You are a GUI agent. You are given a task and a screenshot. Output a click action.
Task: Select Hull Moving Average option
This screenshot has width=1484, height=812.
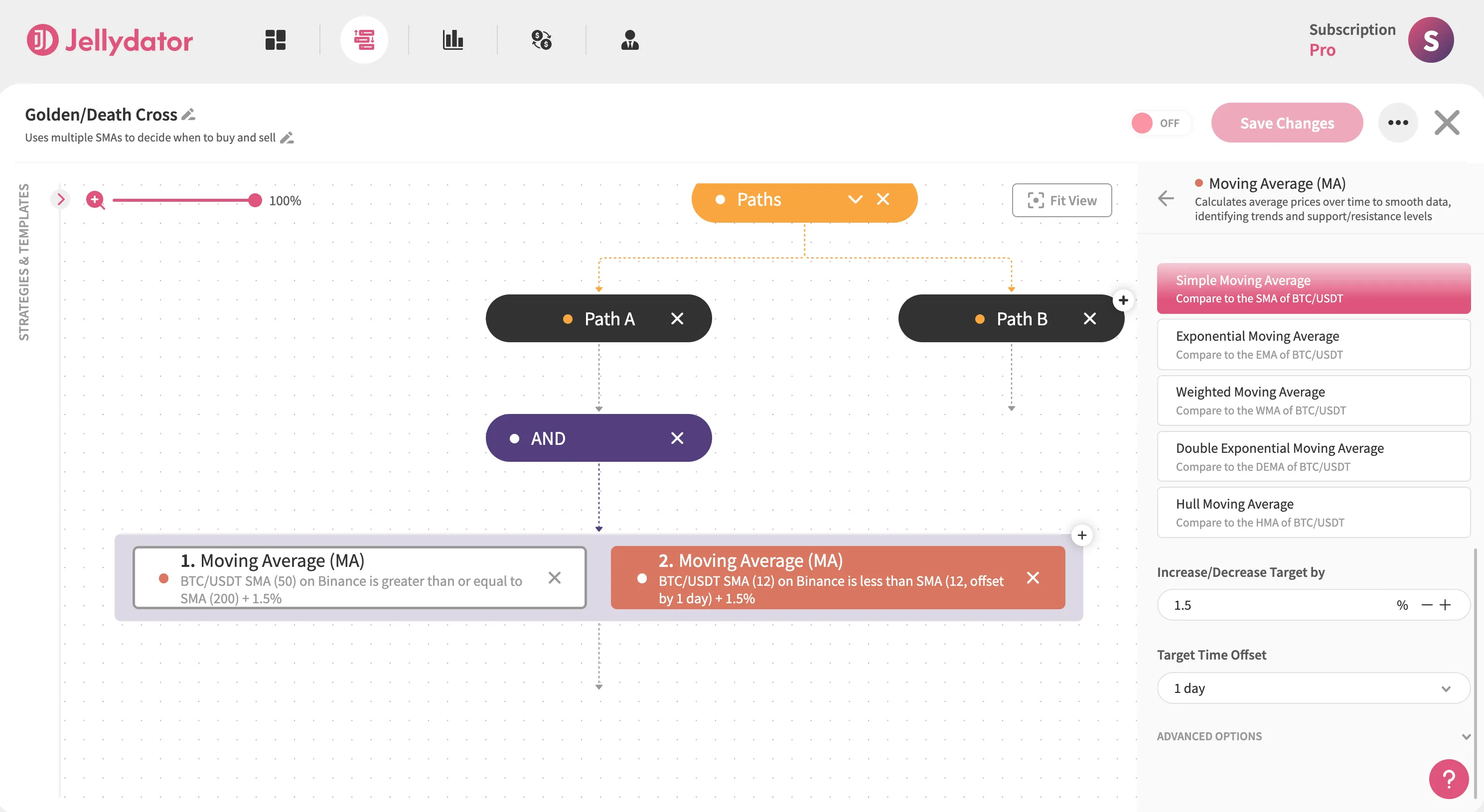coord(1314,513)
